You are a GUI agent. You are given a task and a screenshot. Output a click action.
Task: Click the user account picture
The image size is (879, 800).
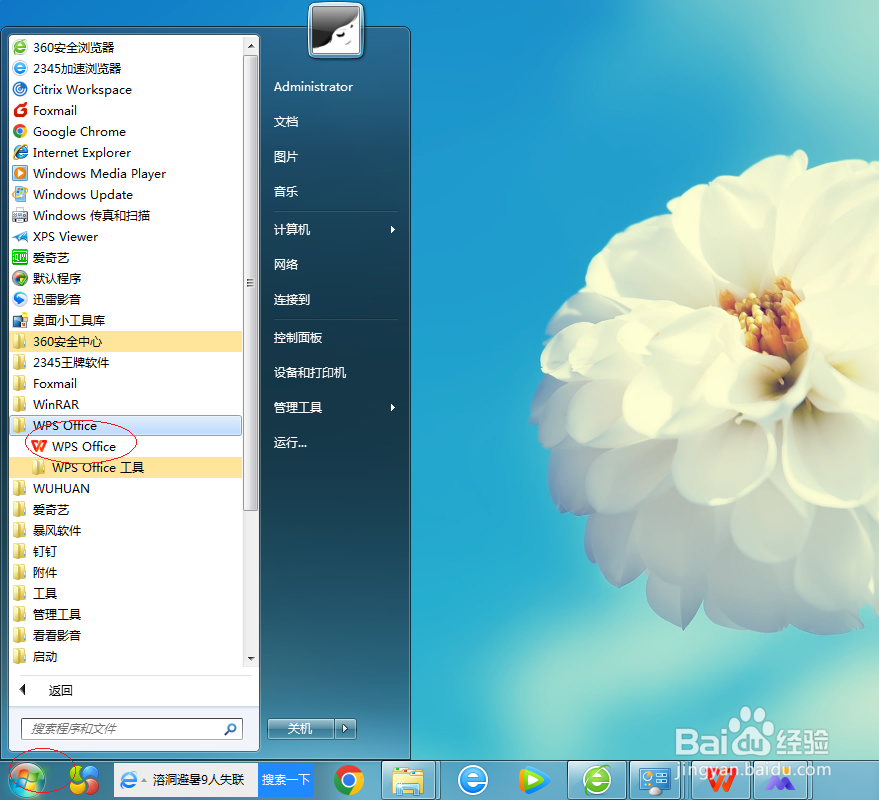[335, 30]
